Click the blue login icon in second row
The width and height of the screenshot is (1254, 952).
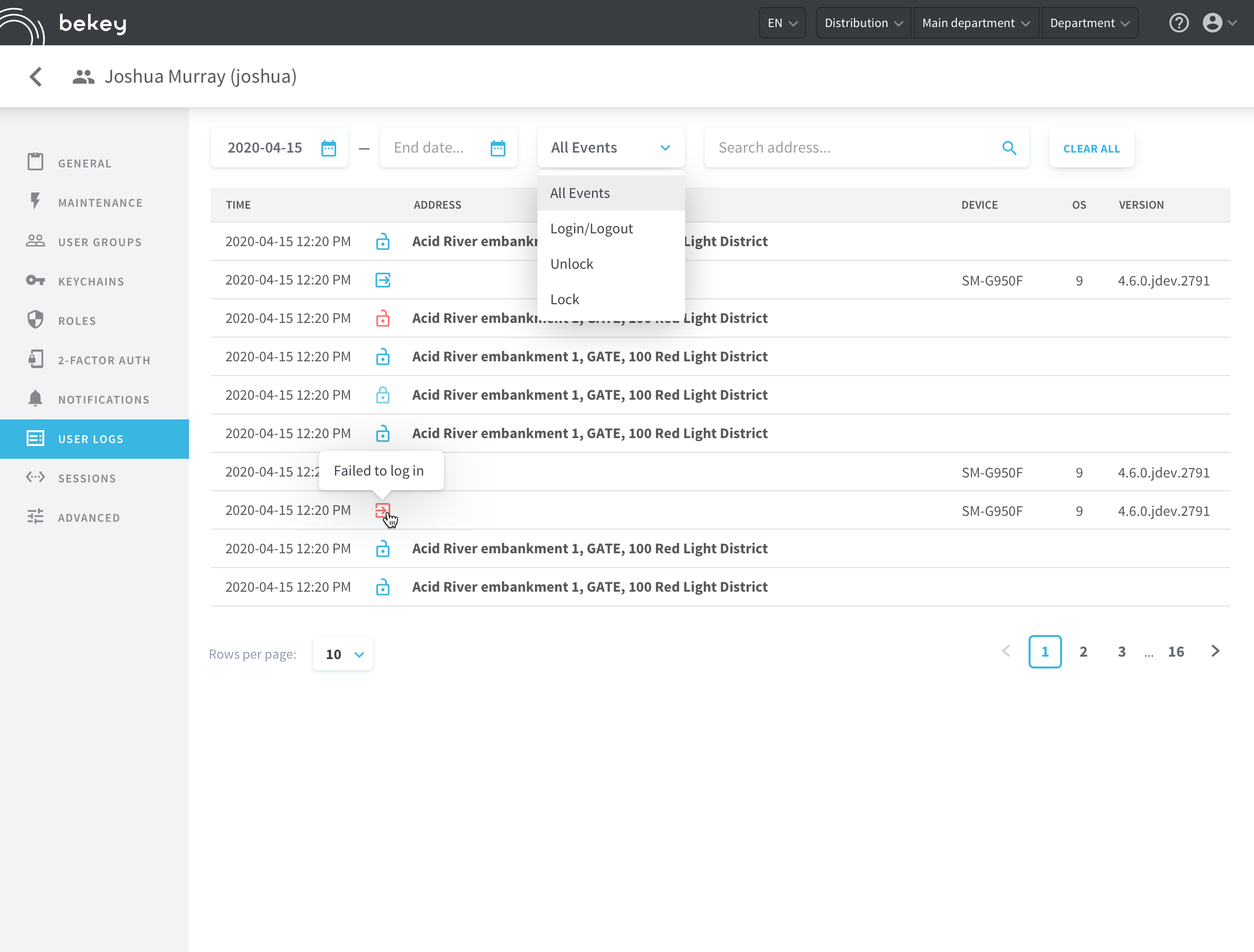pyautogui.click(x=383, y=280)
